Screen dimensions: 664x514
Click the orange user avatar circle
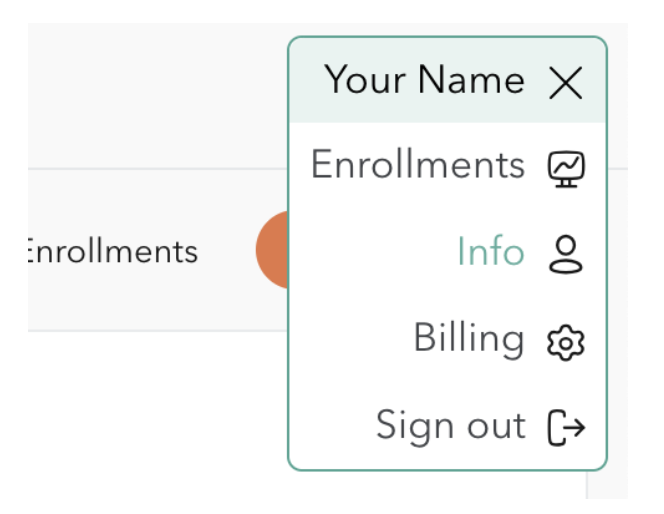272,250
